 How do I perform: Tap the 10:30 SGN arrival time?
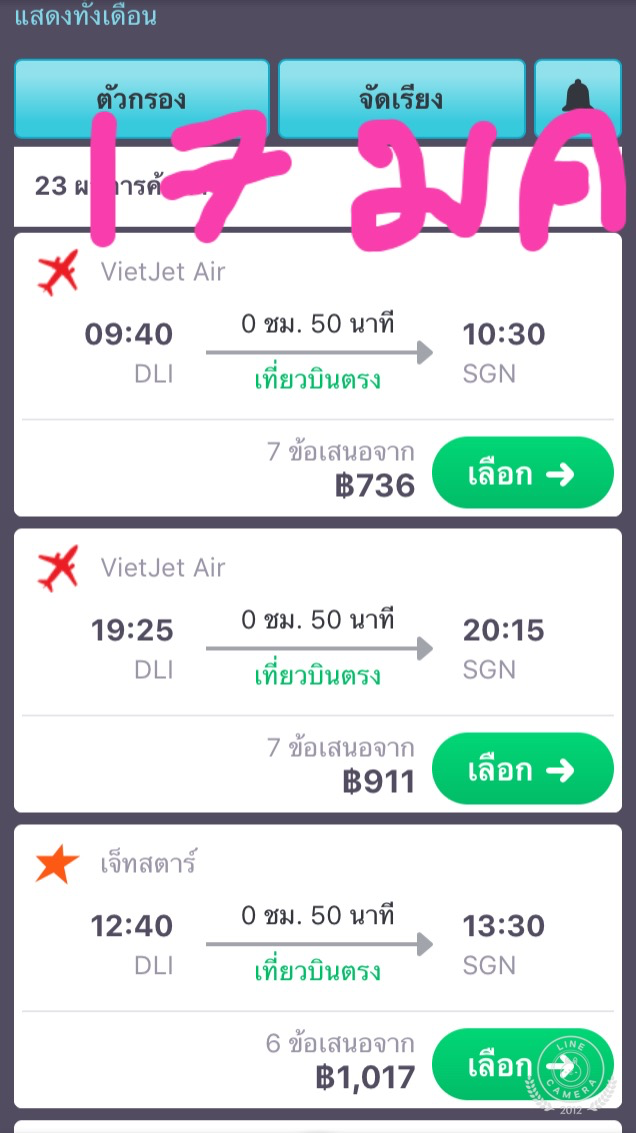point(503,334)
